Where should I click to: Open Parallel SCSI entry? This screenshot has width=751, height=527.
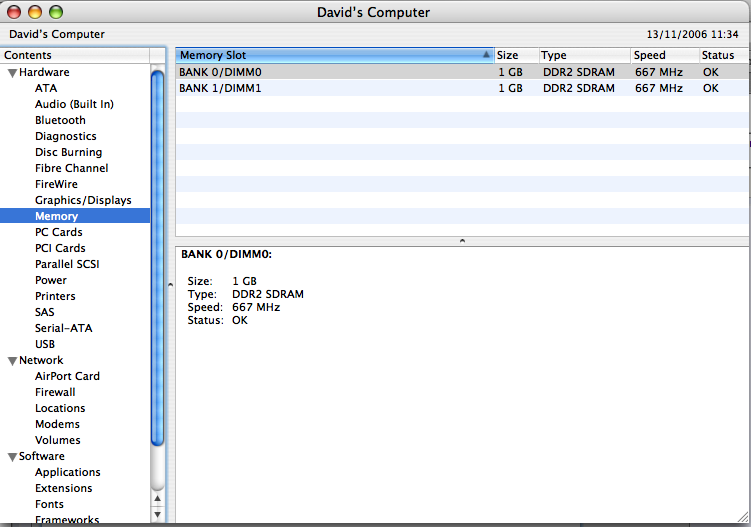67,264
